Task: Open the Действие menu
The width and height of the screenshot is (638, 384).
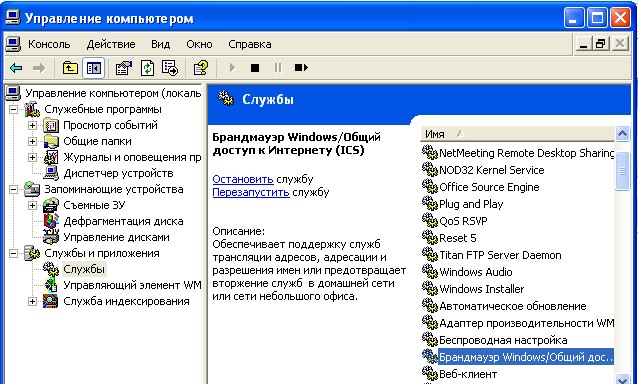Action: pyautogui.click(x=111, y=44)
